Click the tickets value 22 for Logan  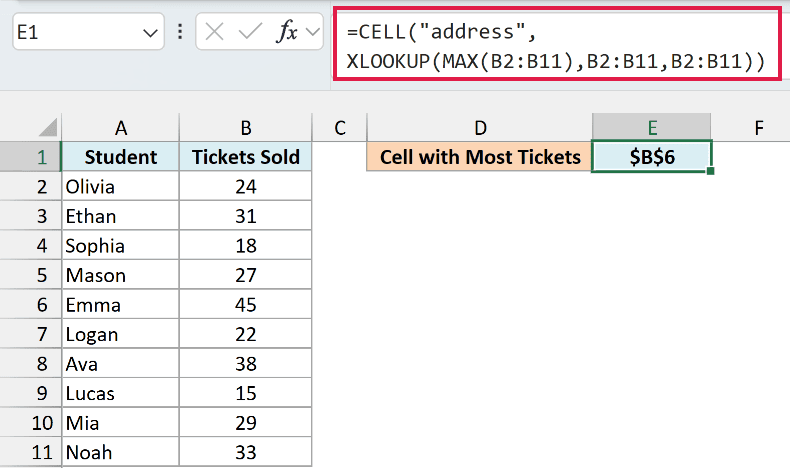(245, 334)
